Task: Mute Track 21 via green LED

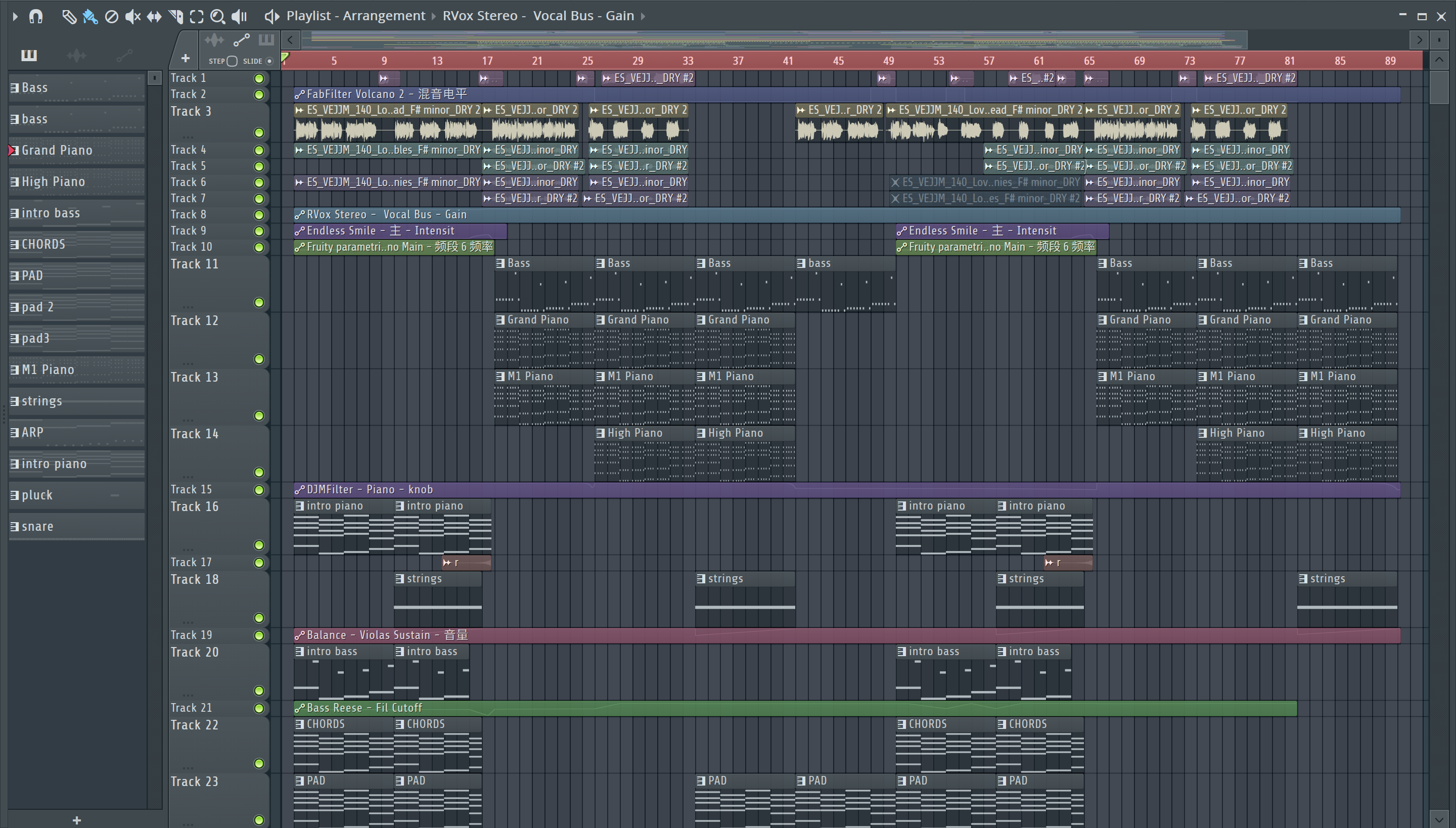Action: (x=259, y=708)
